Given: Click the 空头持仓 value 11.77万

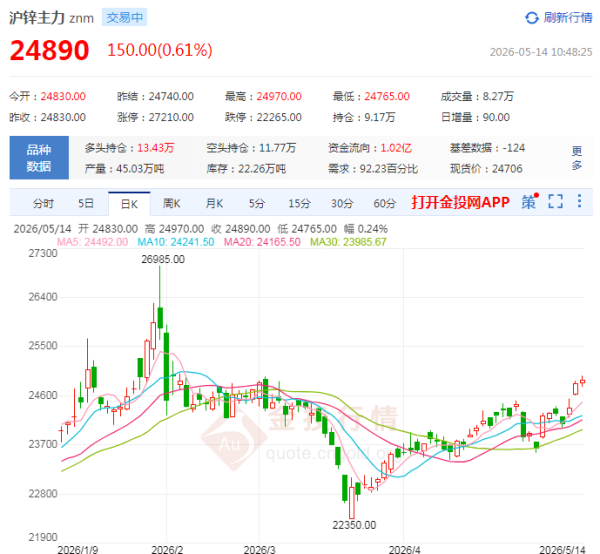Looking at the screenshot, I should [277, 148].
